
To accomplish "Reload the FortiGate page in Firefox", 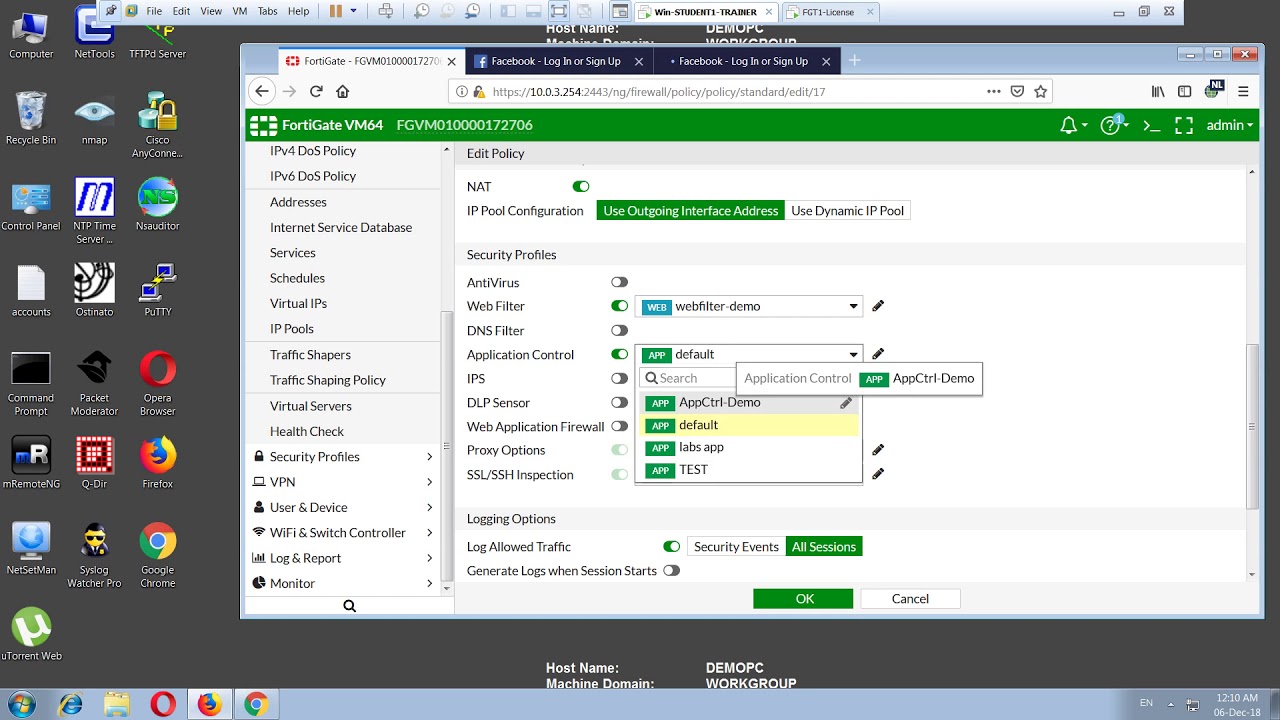I will (x=316, y=91).
